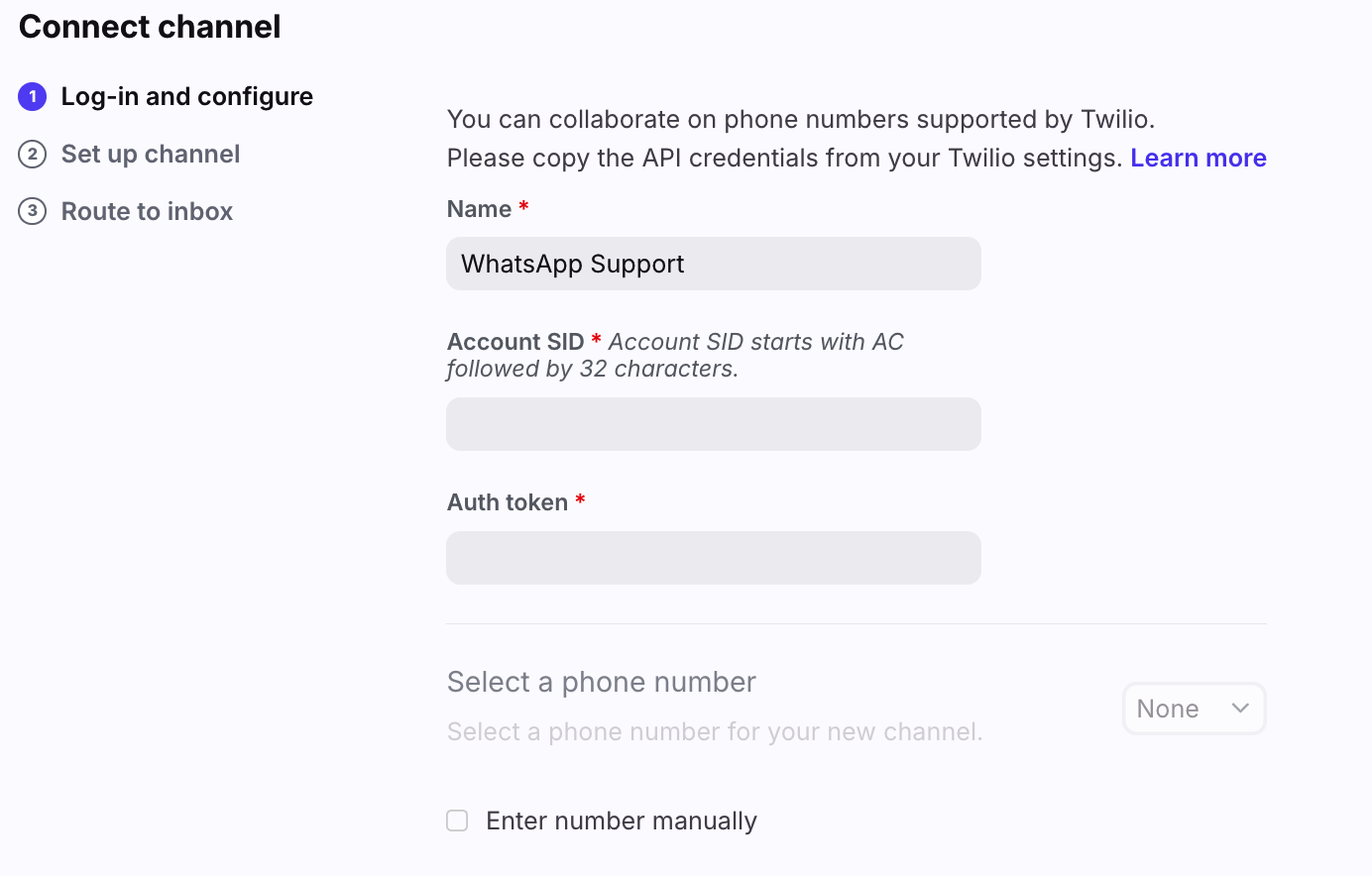The height and width of the screenshot is (876, 1372).
Task: Click the Auth token label
Action: click(508, 502)
